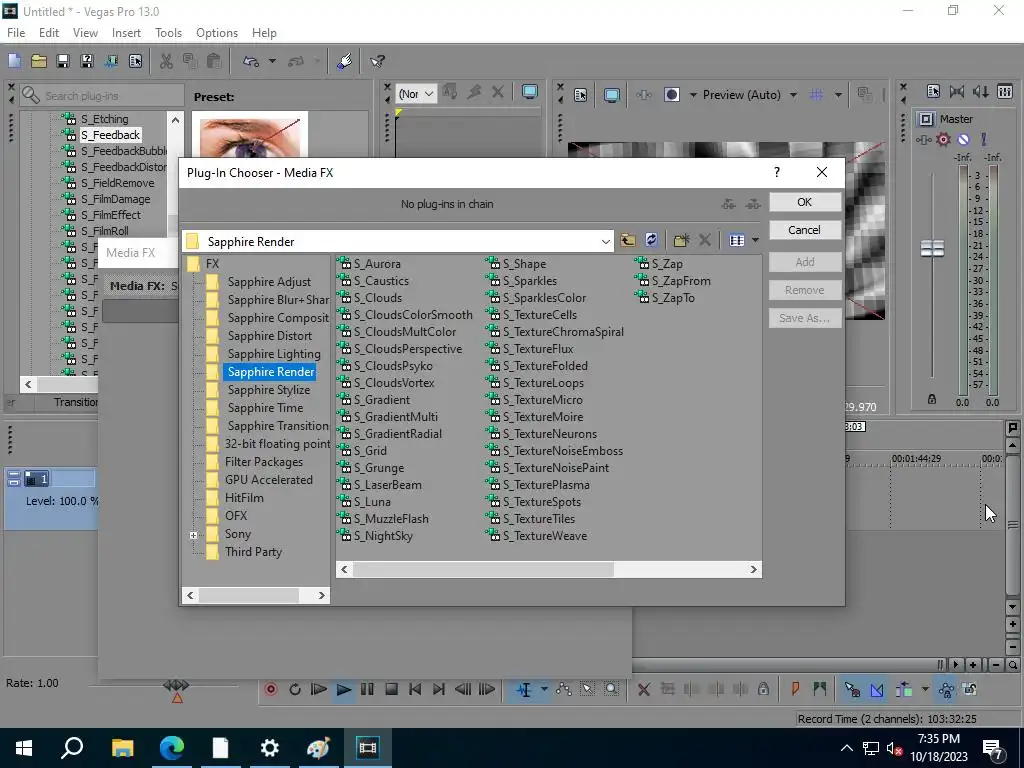Viewport: 1024px width, 768px height.
Task: Click the Refresh icon in Plug-In Chooser
Action: [651, 240]
